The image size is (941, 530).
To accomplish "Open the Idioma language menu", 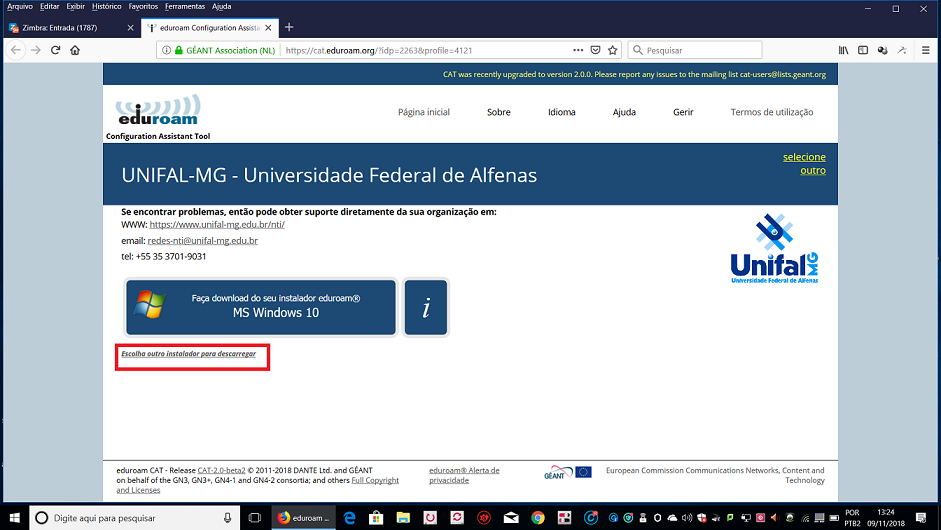I will tap(562, 112).
